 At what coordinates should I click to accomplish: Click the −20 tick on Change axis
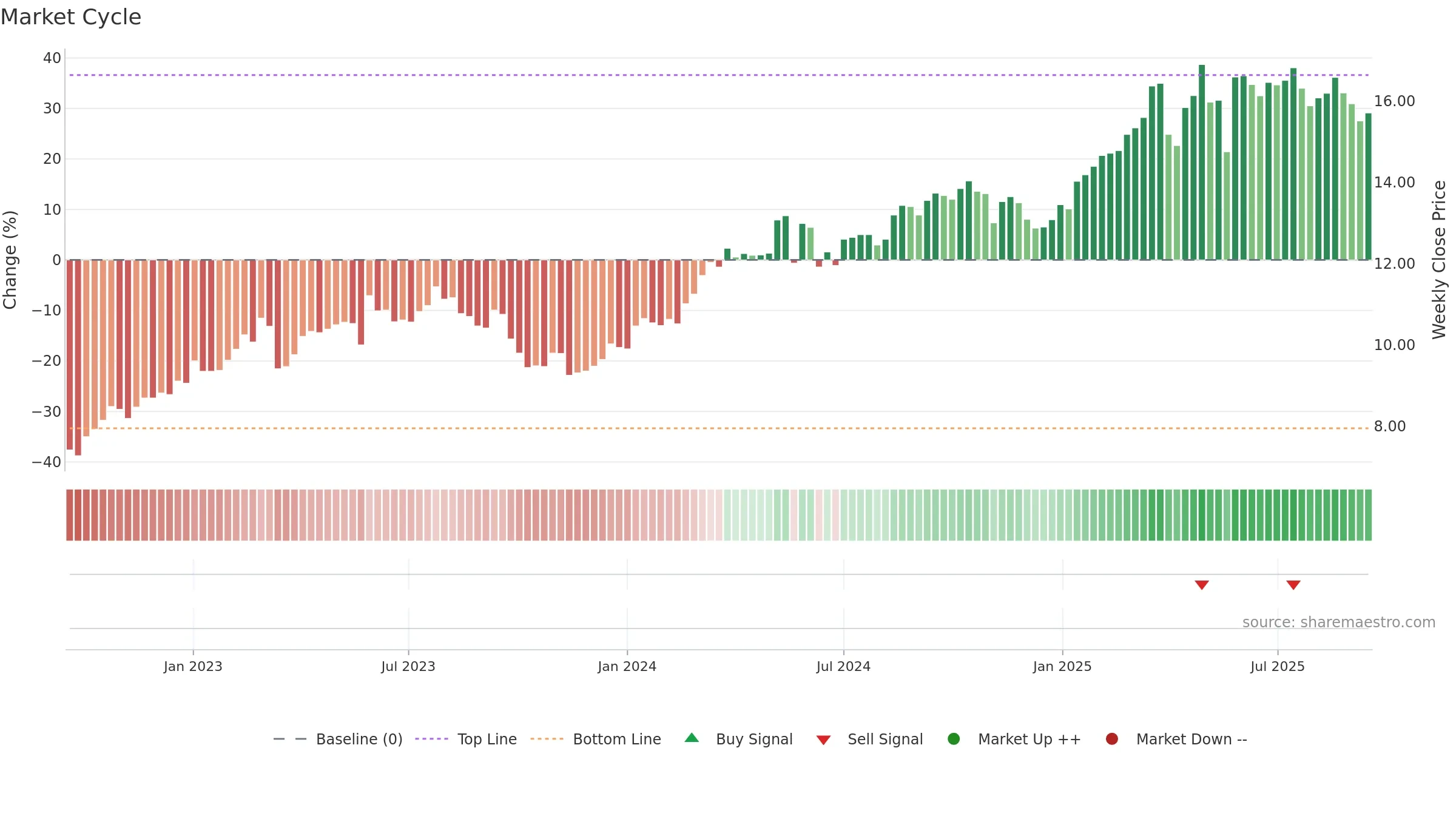click(47, 360)
